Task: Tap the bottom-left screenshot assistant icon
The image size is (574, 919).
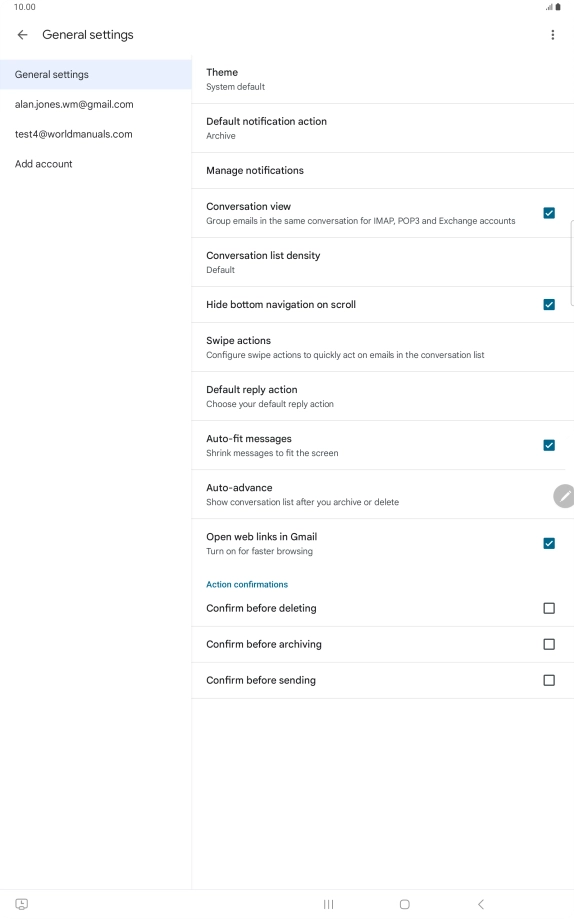Action: click(x=22, y=904)
